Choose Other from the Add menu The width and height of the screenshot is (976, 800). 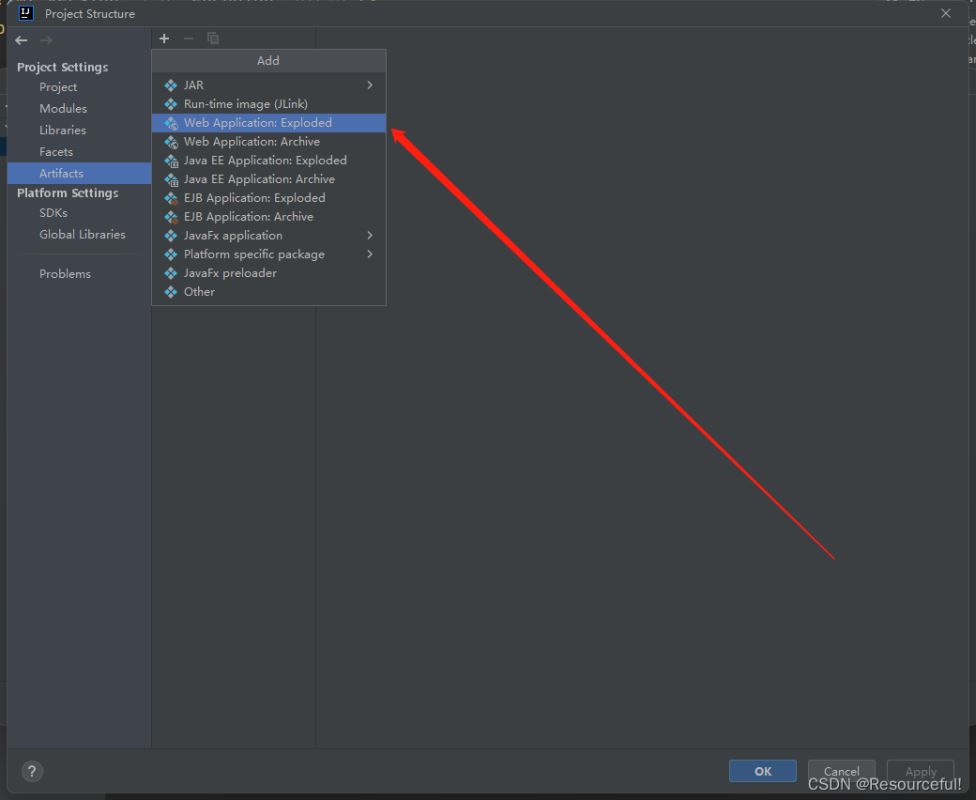269,291
